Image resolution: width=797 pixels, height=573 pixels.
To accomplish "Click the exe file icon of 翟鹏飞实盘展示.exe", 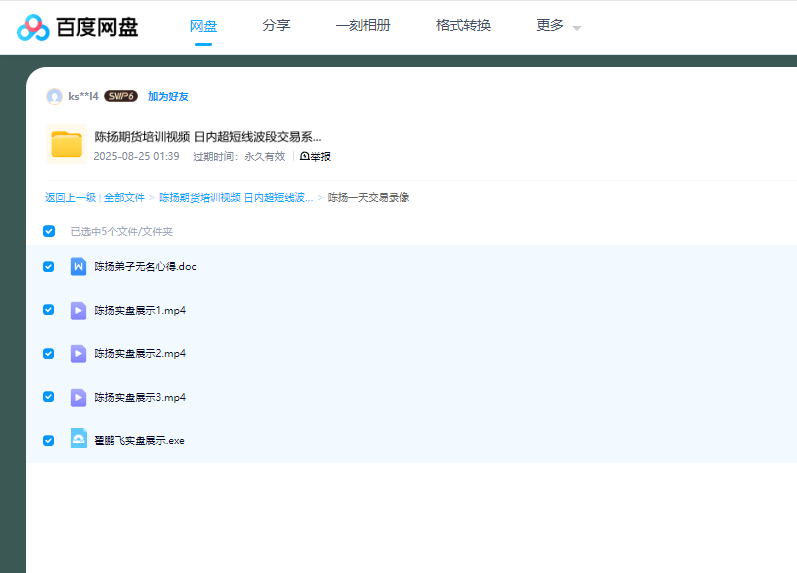I will pyautogui.click(x=78, y=438).
